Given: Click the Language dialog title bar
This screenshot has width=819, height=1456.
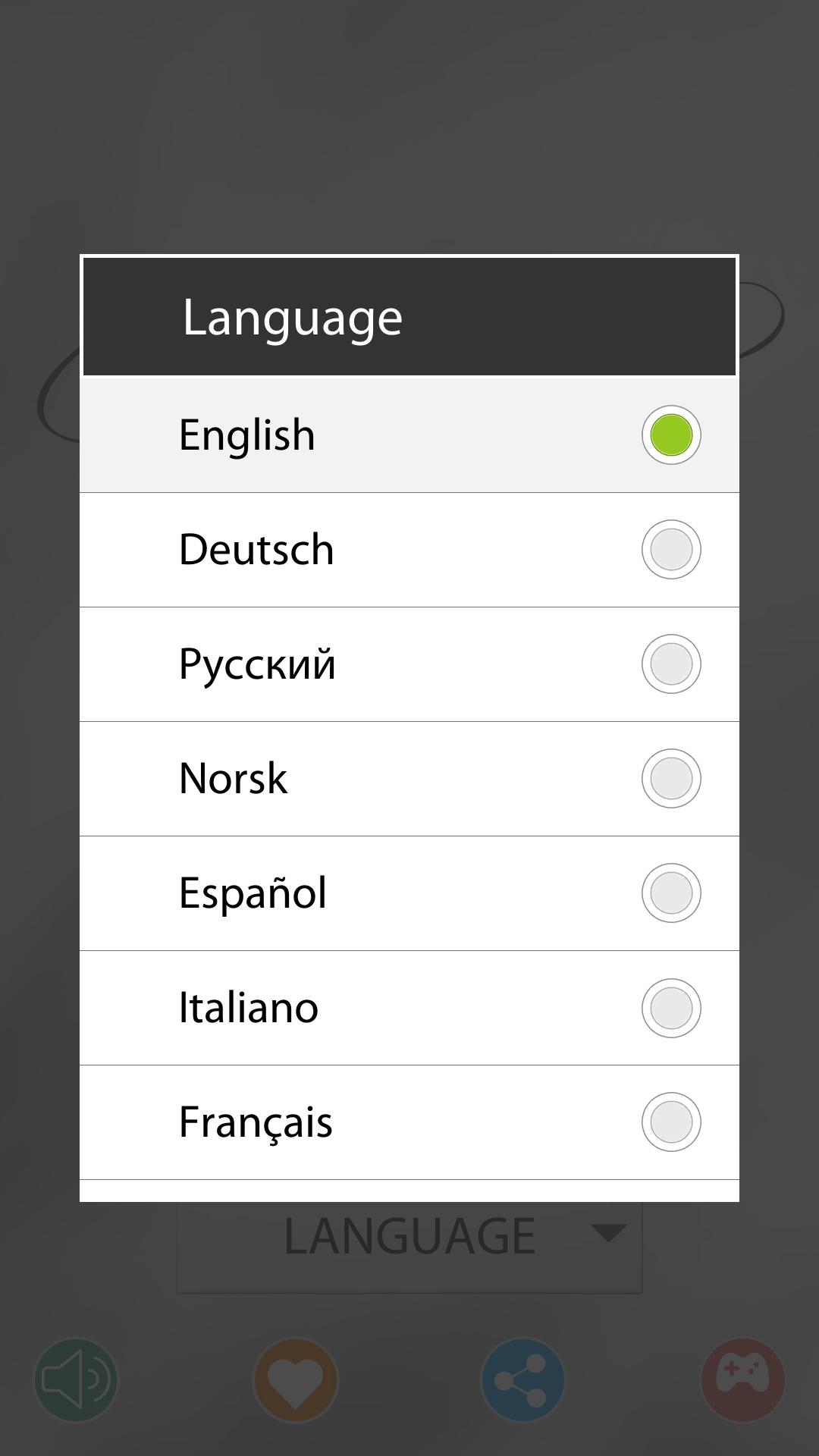Looking at the screenshot, I should (409, 317).
